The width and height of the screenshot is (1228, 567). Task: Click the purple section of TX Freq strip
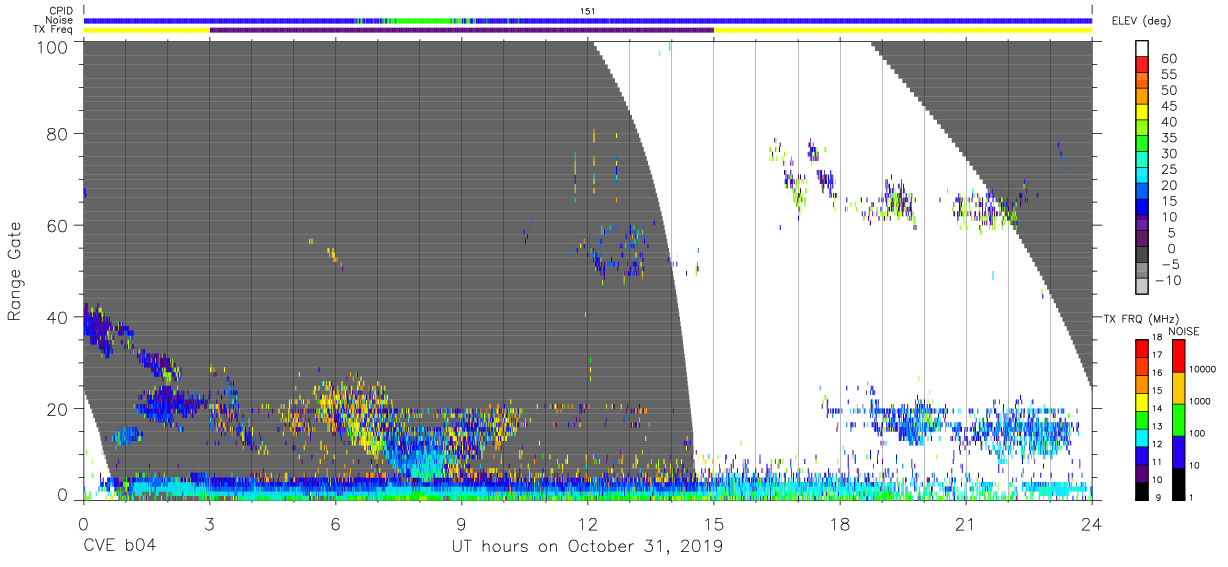(461, 30)
